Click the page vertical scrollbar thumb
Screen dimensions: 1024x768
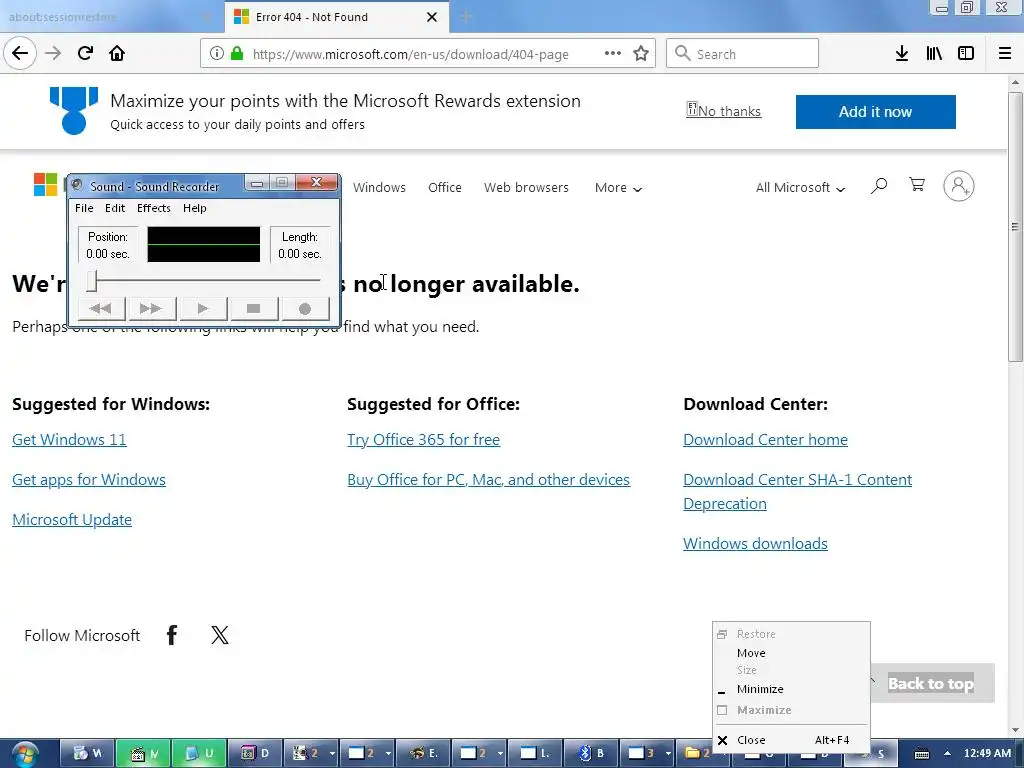1015,226
